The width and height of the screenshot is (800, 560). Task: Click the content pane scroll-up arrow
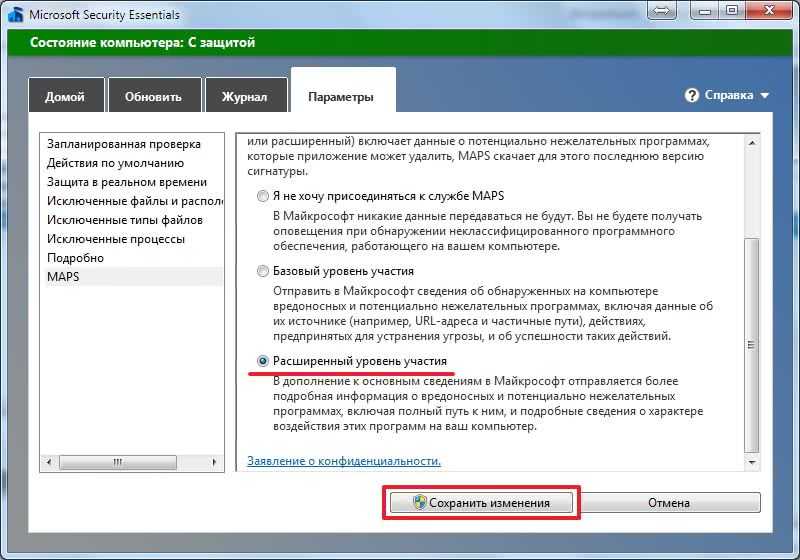pyautogui.click(x=752, y=143)
